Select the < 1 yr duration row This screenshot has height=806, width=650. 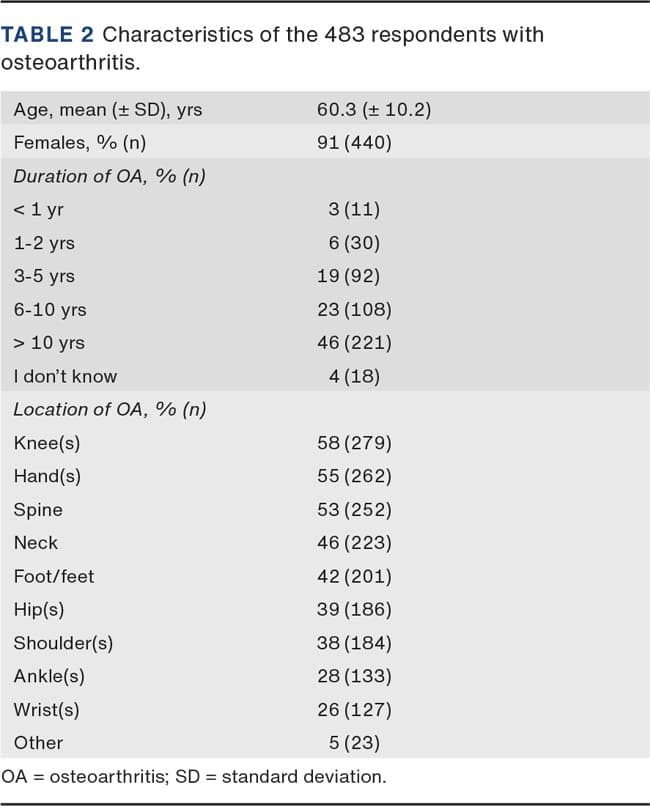pyautogui.click(x=39, y=210)
